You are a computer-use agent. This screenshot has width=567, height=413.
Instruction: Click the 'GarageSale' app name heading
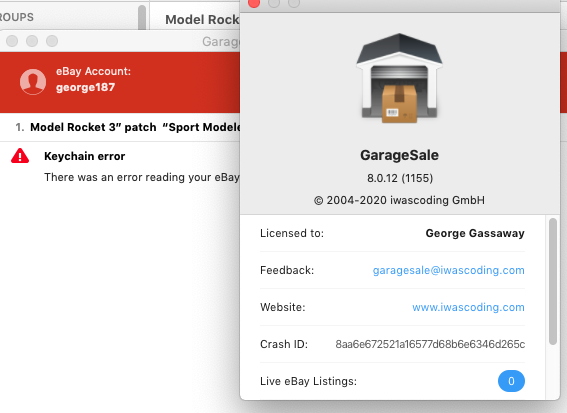point(399,155)
